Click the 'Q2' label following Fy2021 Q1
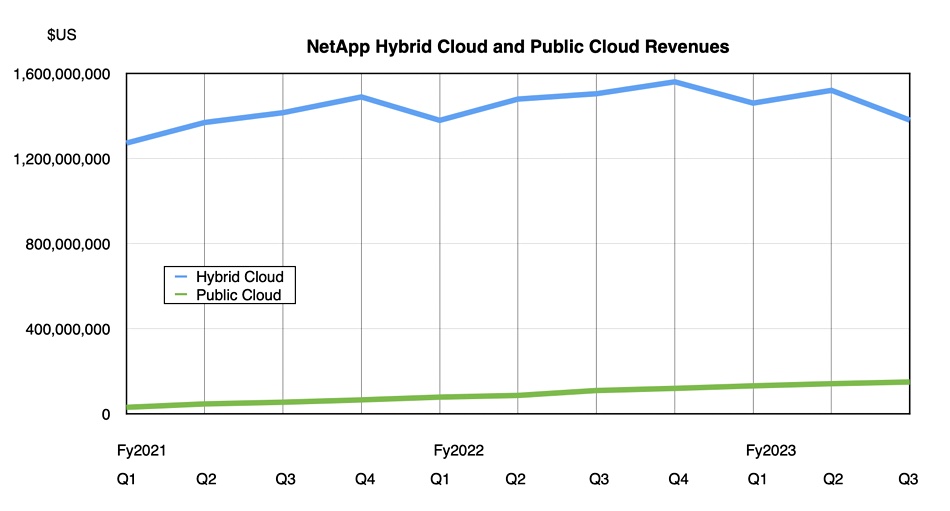 coord(206,479)
